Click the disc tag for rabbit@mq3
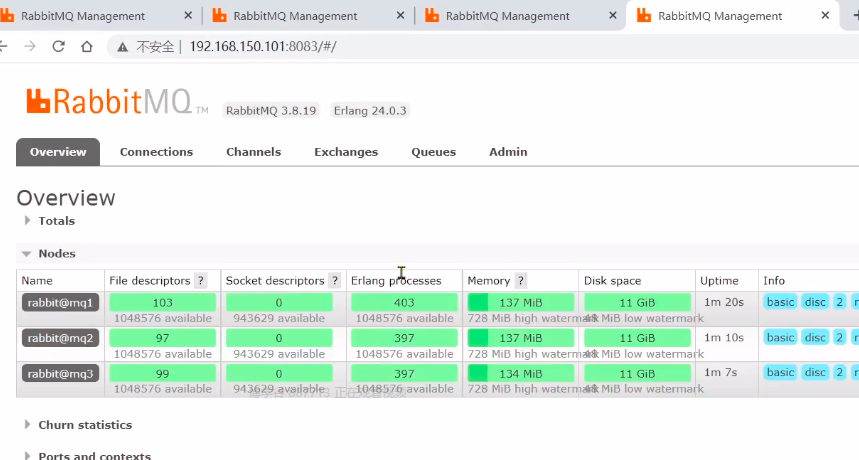This screenshot has width=859, height=460. tap(815, 372)
